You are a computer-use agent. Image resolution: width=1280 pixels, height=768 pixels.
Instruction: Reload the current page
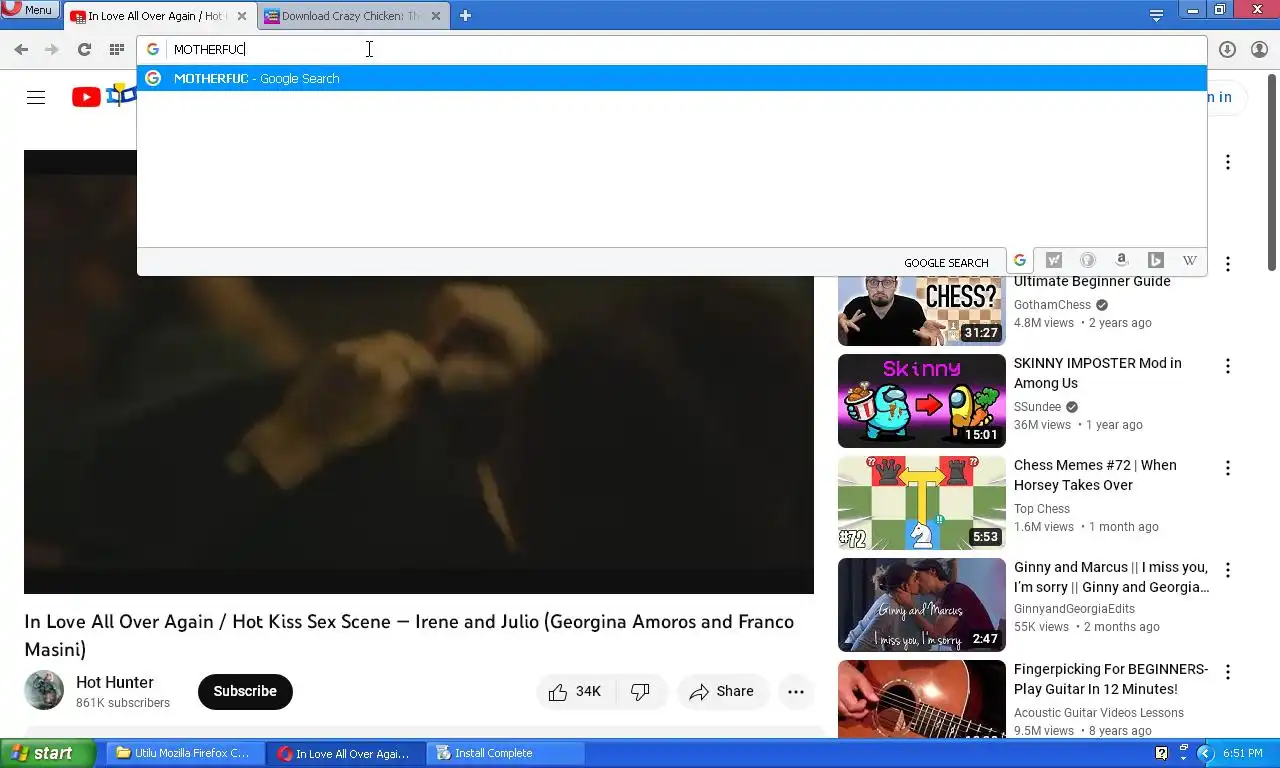84,49
